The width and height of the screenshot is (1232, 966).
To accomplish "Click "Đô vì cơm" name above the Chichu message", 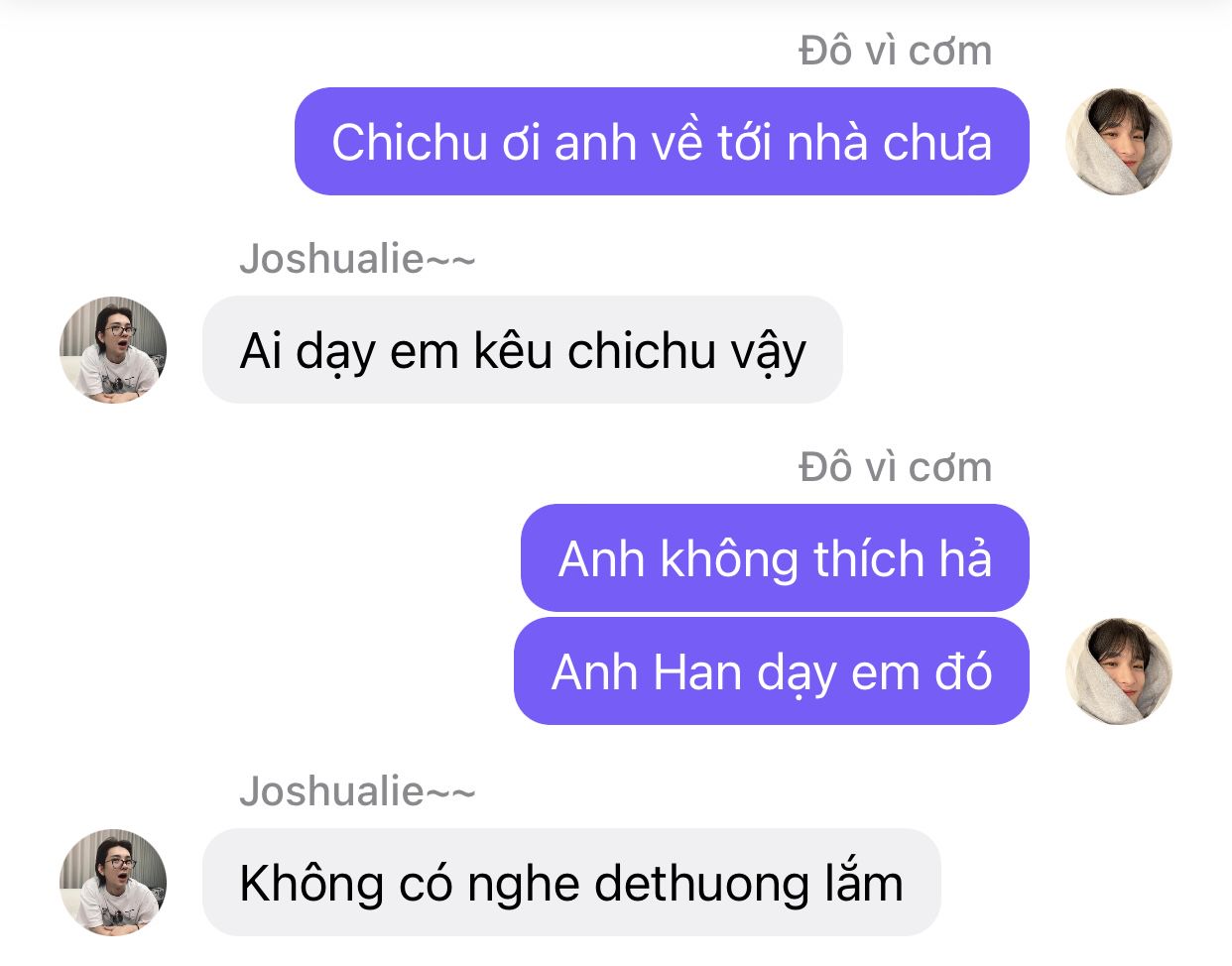I will [x=896, y=51].
